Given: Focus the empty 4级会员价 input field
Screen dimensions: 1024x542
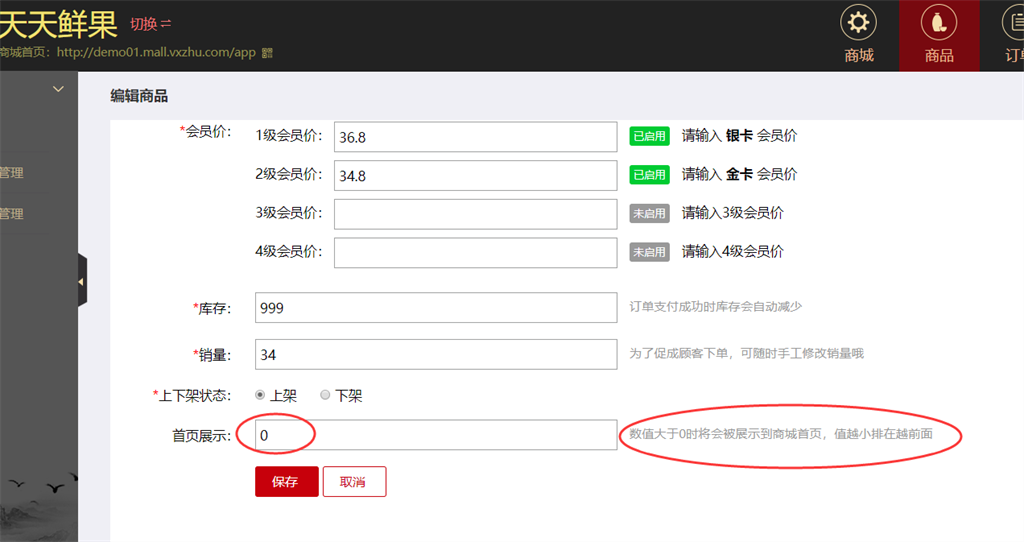Looking at the screenshot, I should 475,253.
